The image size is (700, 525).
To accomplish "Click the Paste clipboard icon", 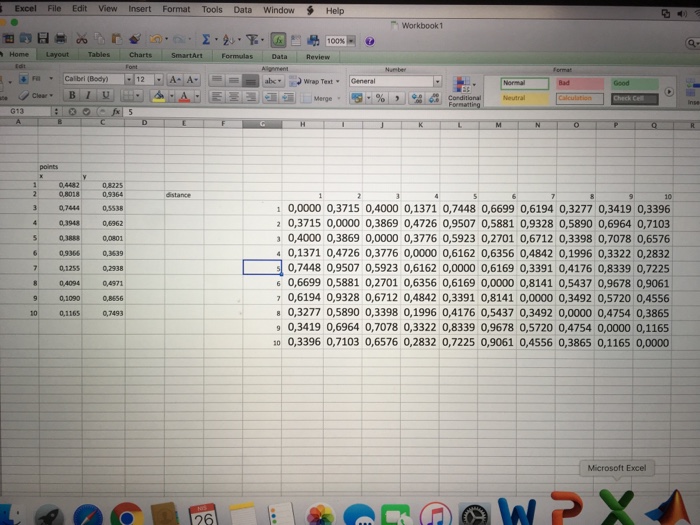I will pyautogui.click(x=117, y=39).
